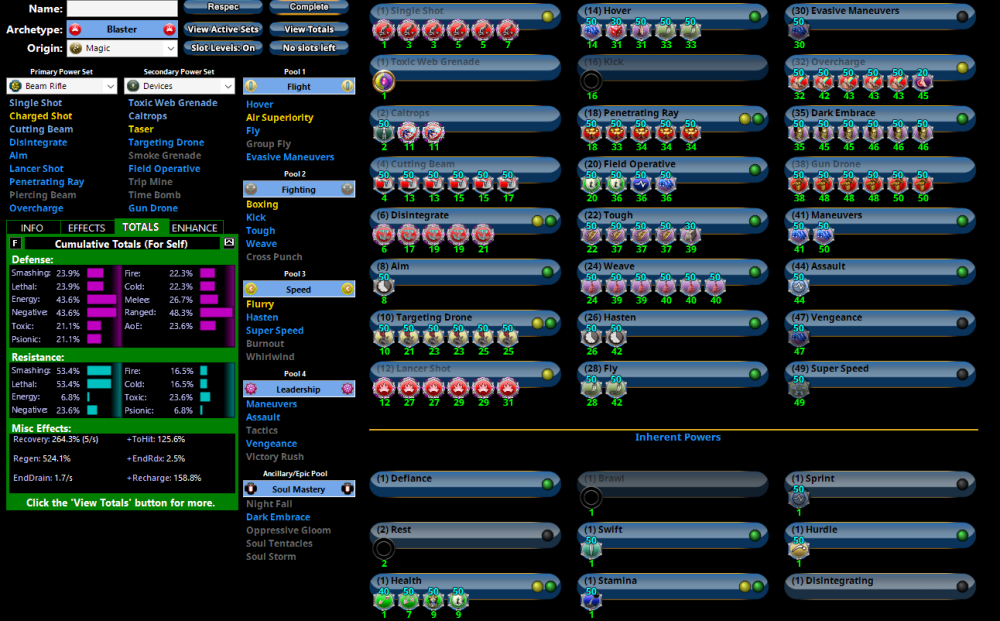This screenshot has height=621, width=1000.
Task: Enable the dark toggle on Evasive Maneuvers
Action: click(x=962, y=16)
